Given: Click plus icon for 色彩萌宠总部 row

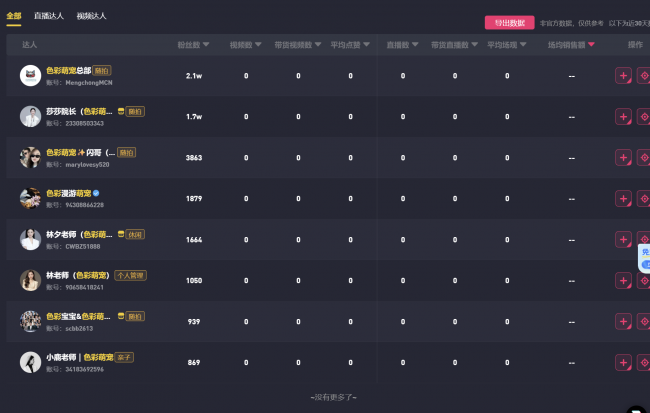Looking at the screenshot, I should pos(623,75).
